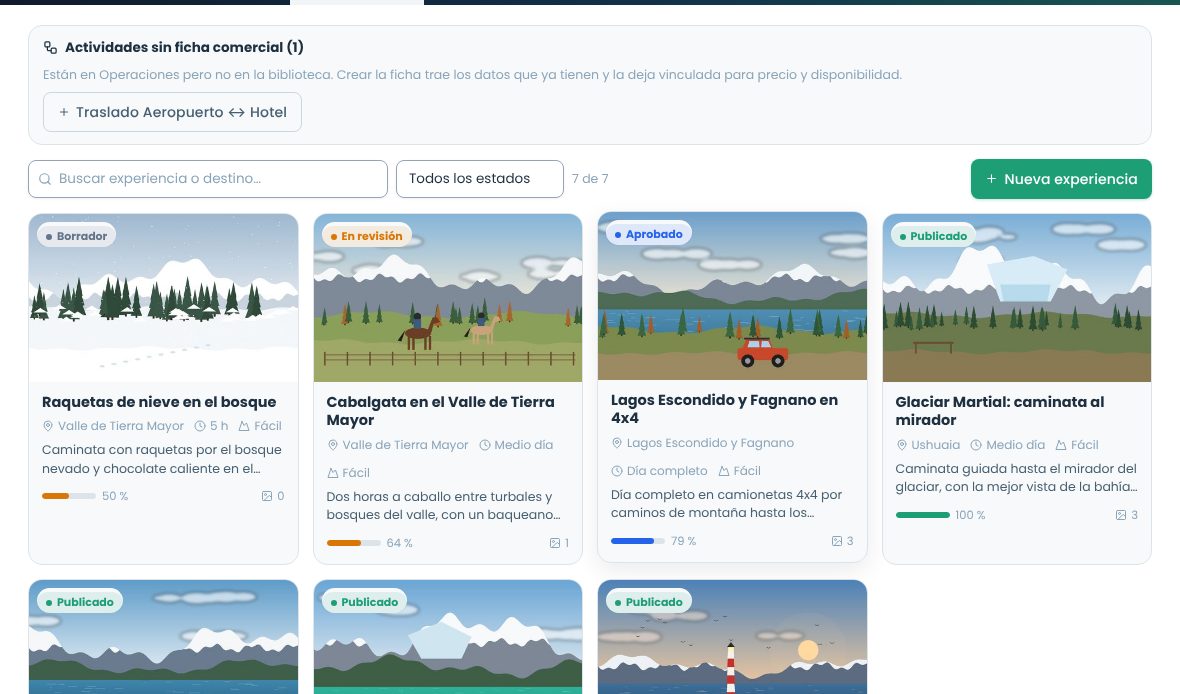Viewport: 1180px width, 694px height.
Task: Click the En revisión status badge
Action: coord(366,236)
